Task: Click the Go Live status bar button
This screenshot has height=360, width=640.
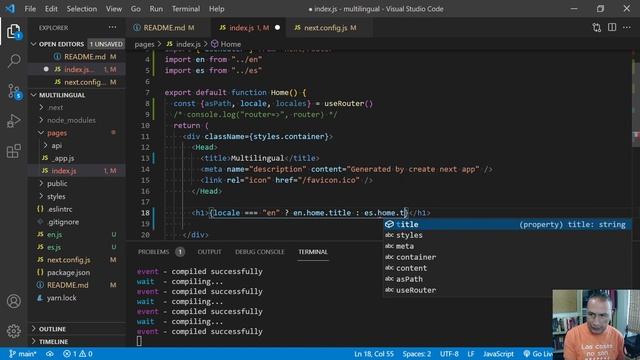Action: click(x=537, y=354)
